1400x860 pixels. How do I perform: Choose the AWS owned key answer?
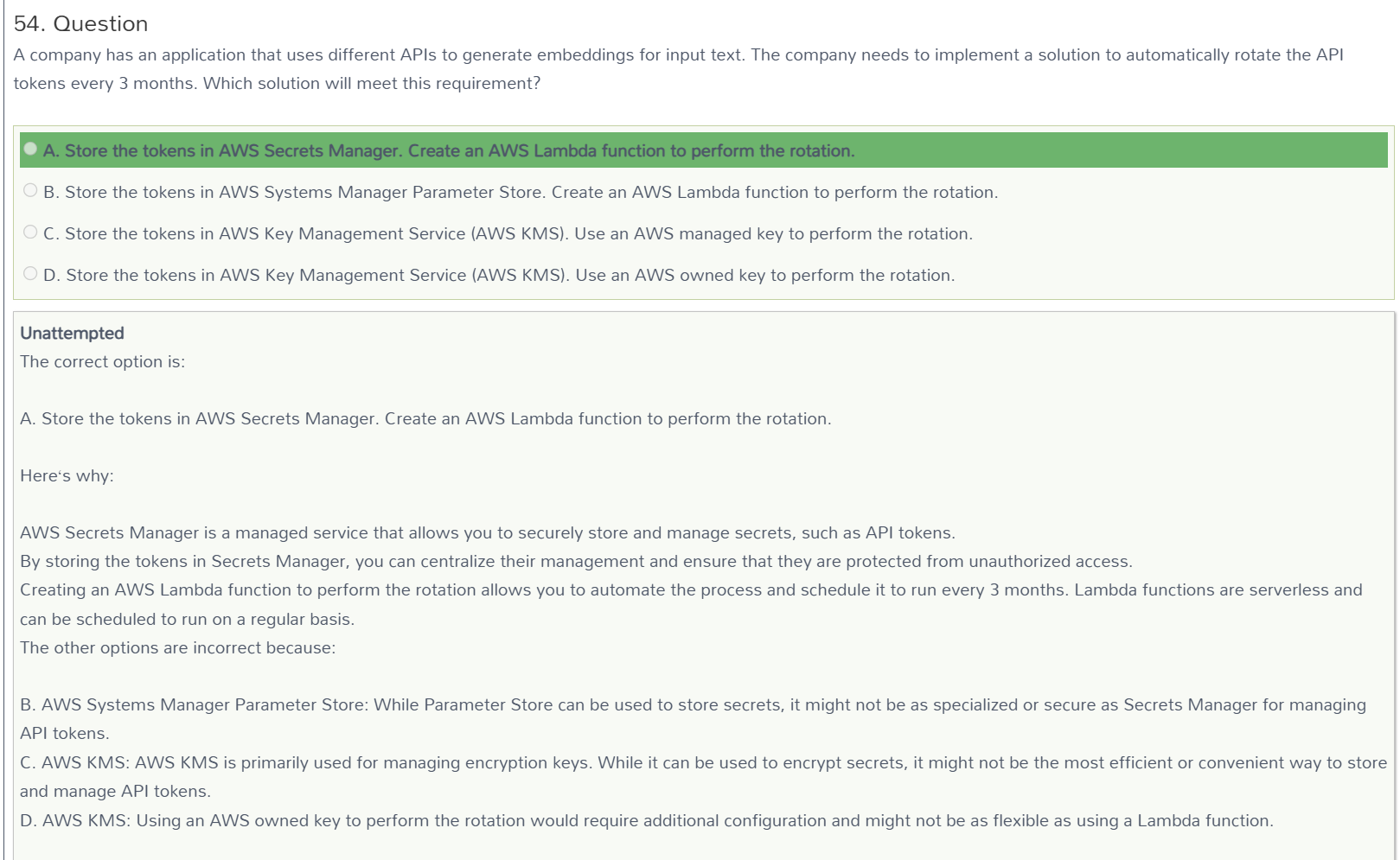499,275
